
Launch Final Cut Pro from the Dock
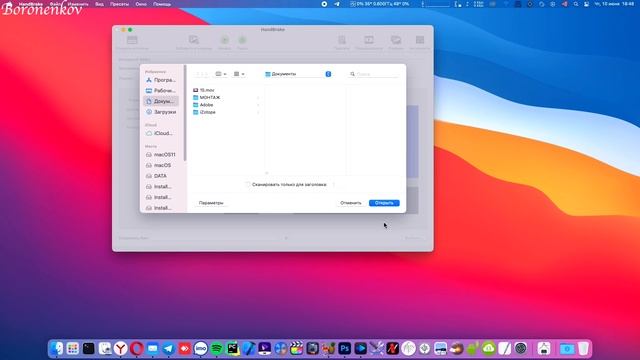click(297, 349)
